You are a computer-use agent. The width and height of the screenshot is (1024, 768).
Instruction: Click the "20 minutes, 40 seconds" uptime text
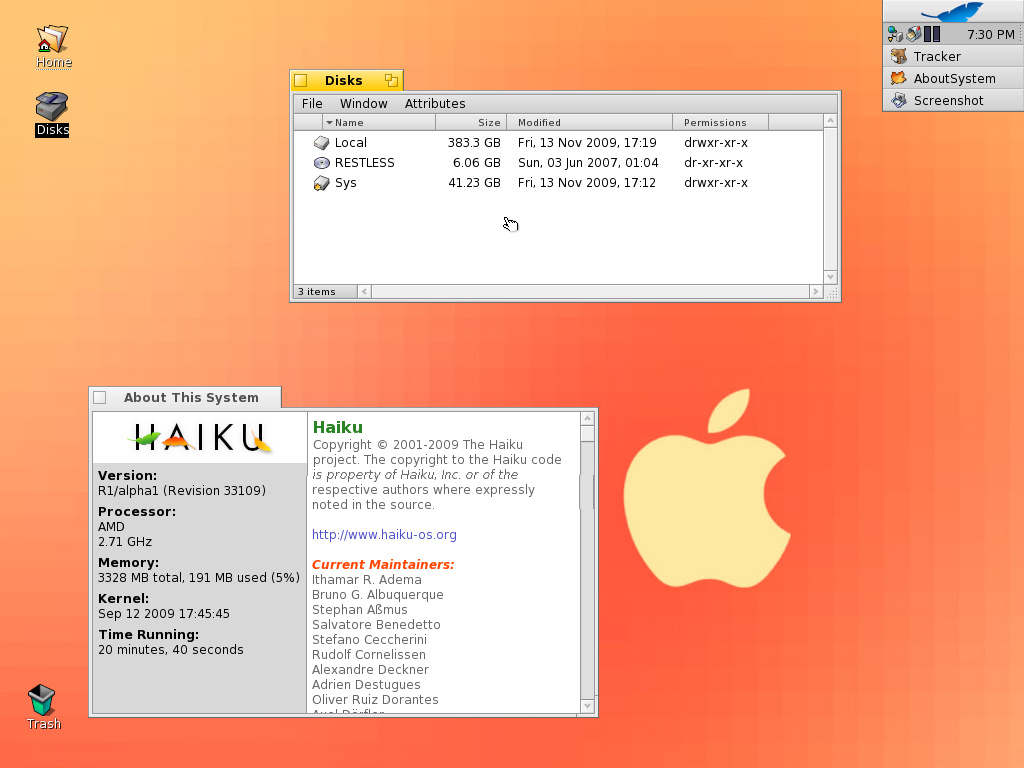pos(170,650)
